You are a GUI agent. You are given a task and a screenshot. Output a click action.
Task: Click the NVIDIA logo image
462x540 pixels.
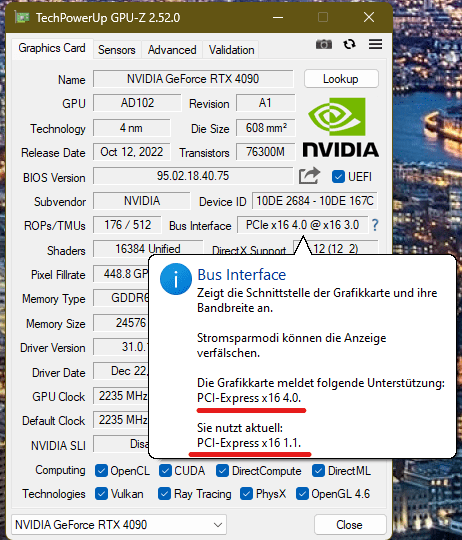340,127
